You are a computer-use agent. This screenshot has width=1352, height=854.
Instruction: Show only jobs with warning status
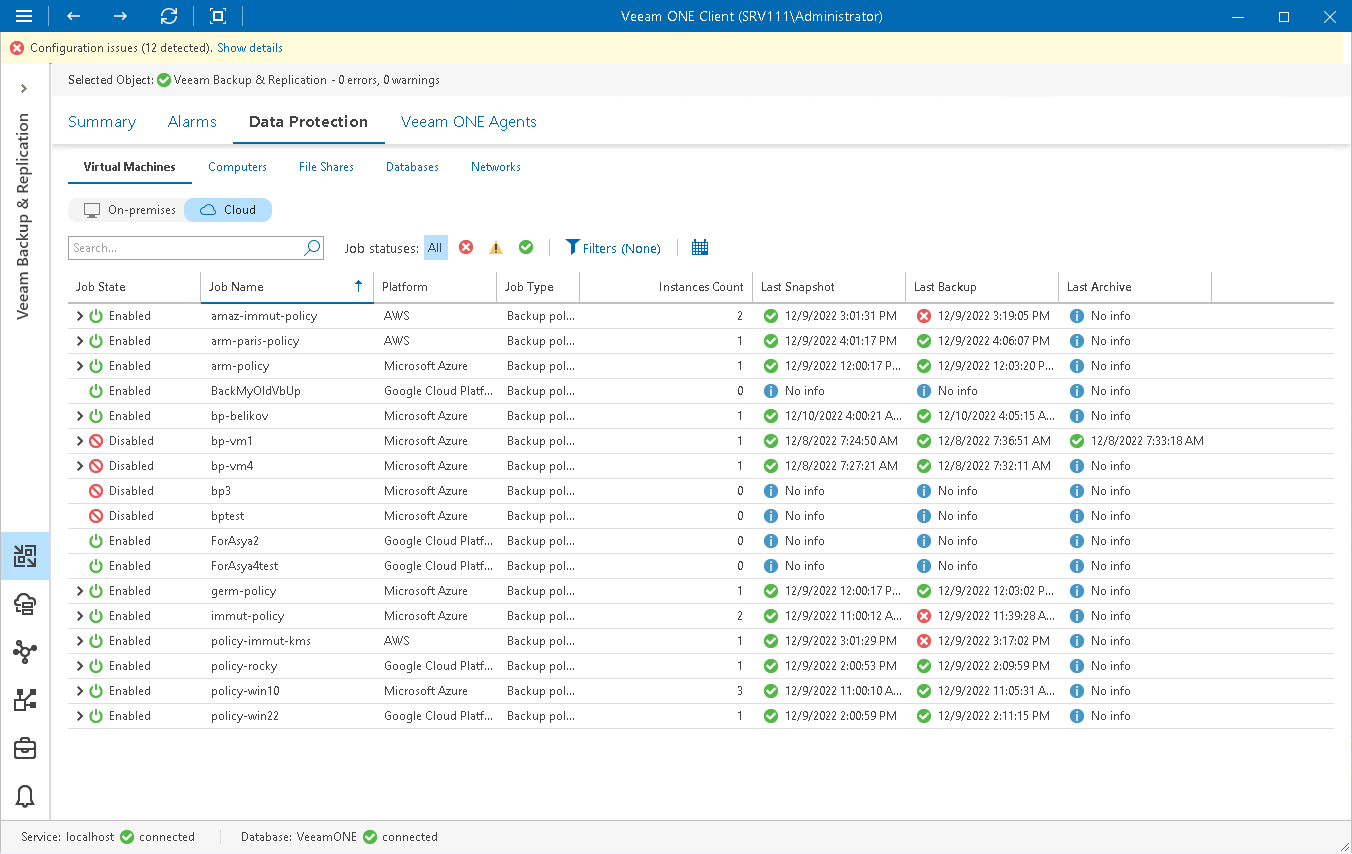[496, 247]
